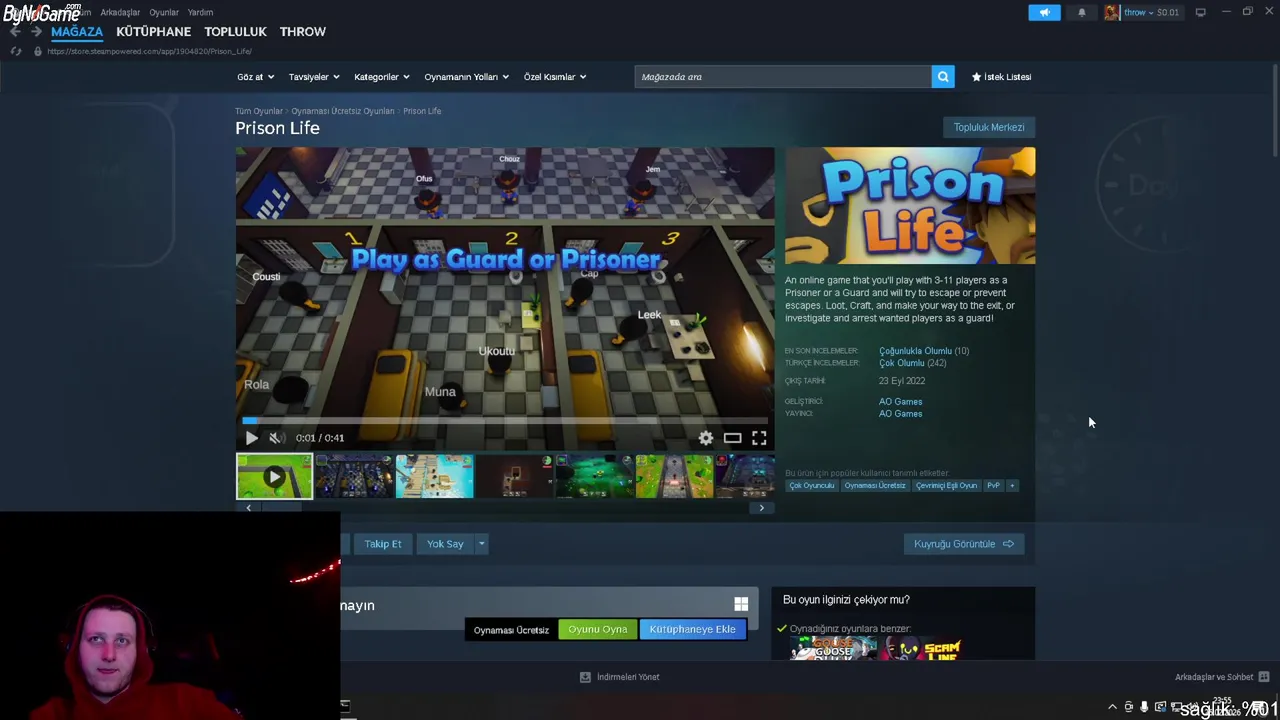Image resolution: width=1280 pixels, height=720 pixels.
Task: Open the throw account dropdown
Action: point(1141,12)
